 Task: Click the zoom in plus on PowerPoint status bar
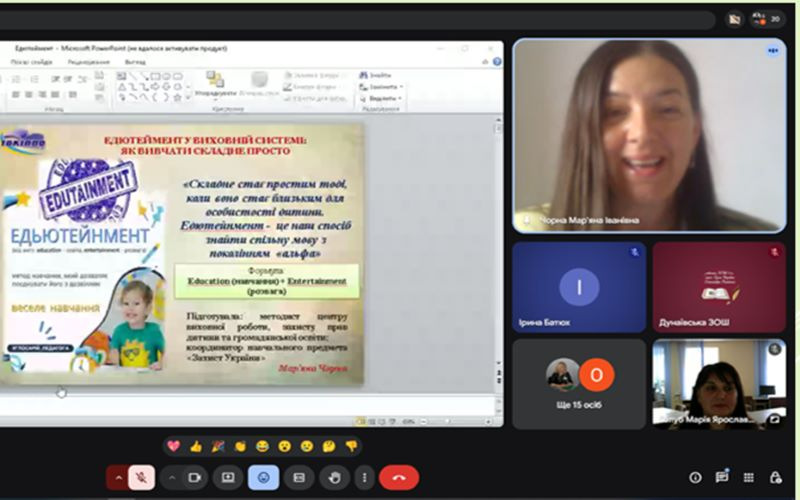coord(488,421)
